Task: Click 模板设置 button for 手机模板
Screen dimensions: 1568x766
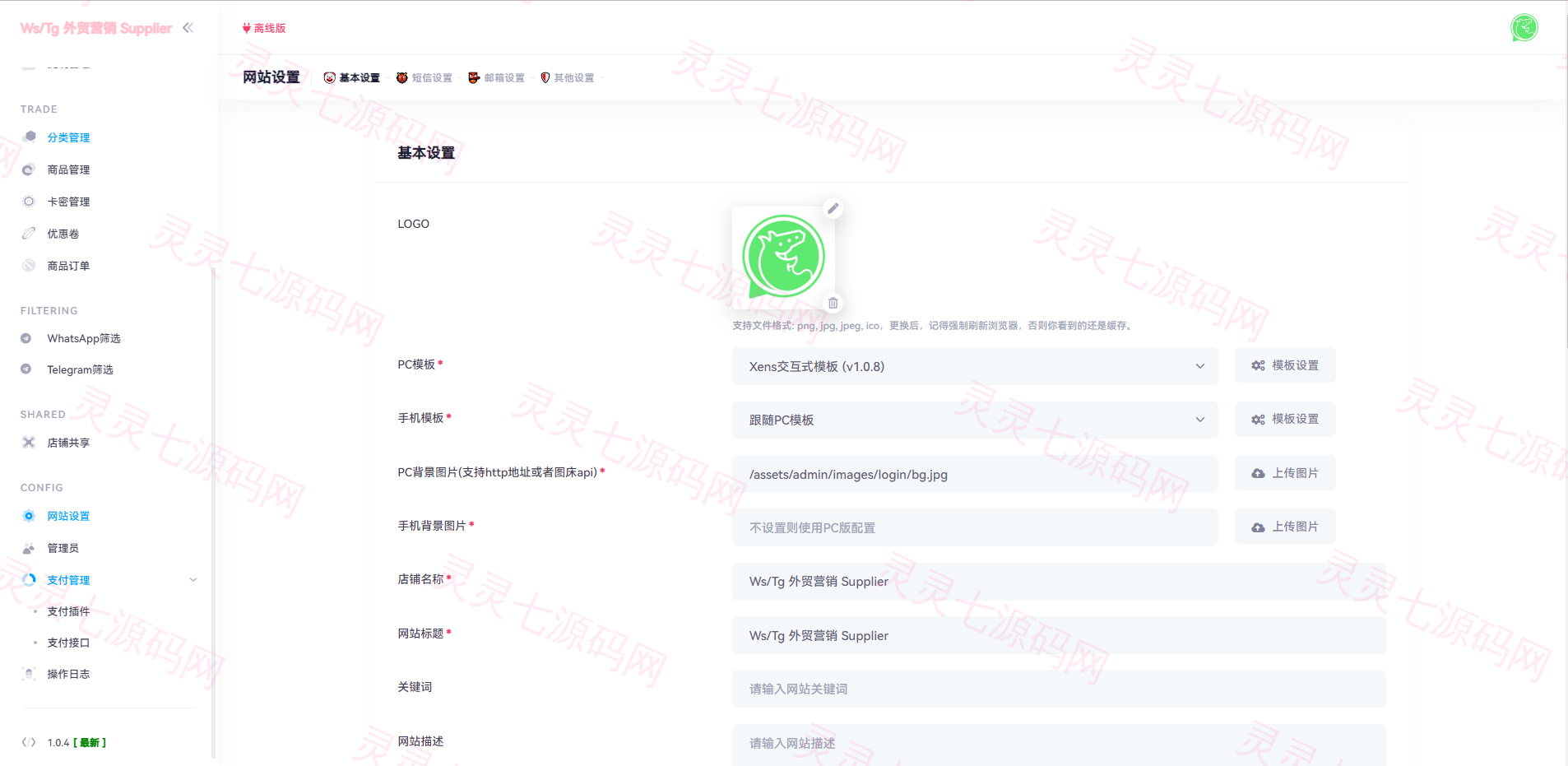Action: point(1285,419)
